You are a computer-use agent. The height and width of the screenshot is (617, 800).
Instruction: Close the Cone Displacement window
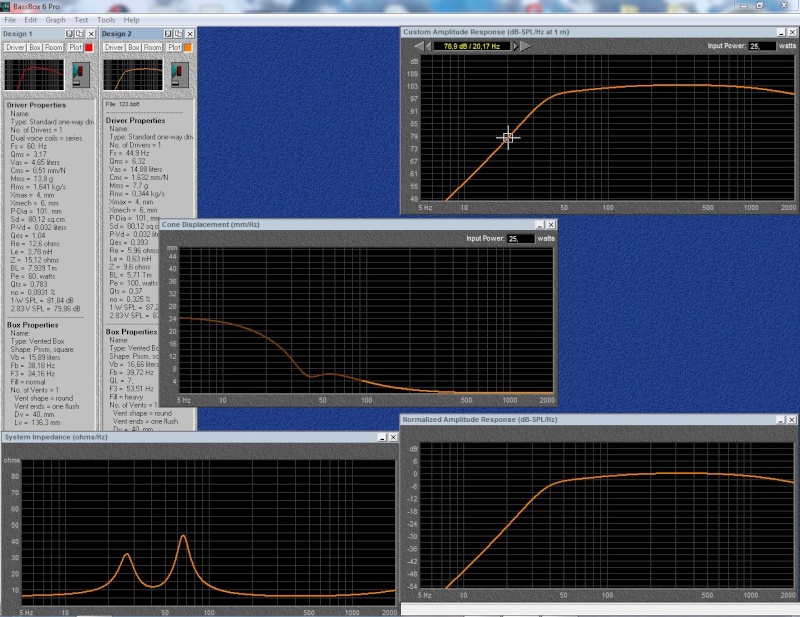pos(551,225)
